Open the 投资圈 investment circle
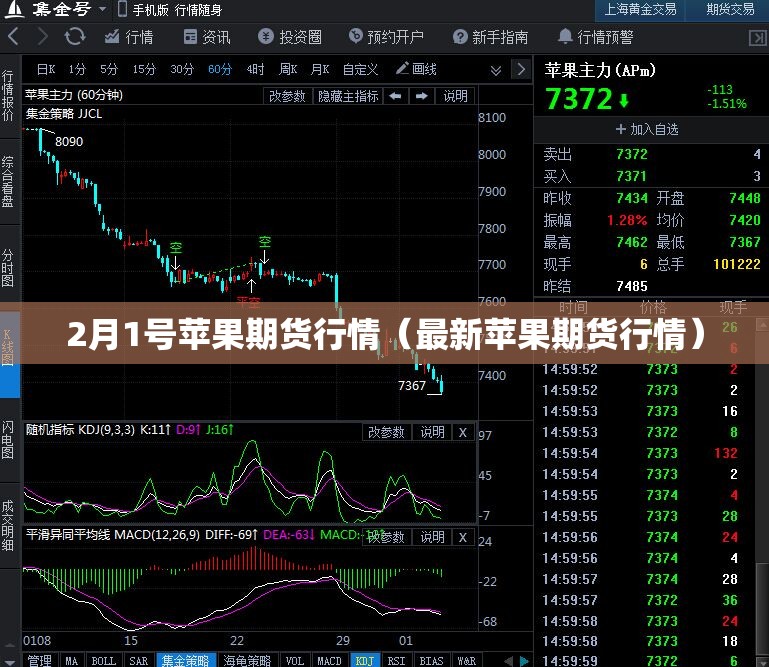This screenshot has width=769, height=667. [290, 37]
